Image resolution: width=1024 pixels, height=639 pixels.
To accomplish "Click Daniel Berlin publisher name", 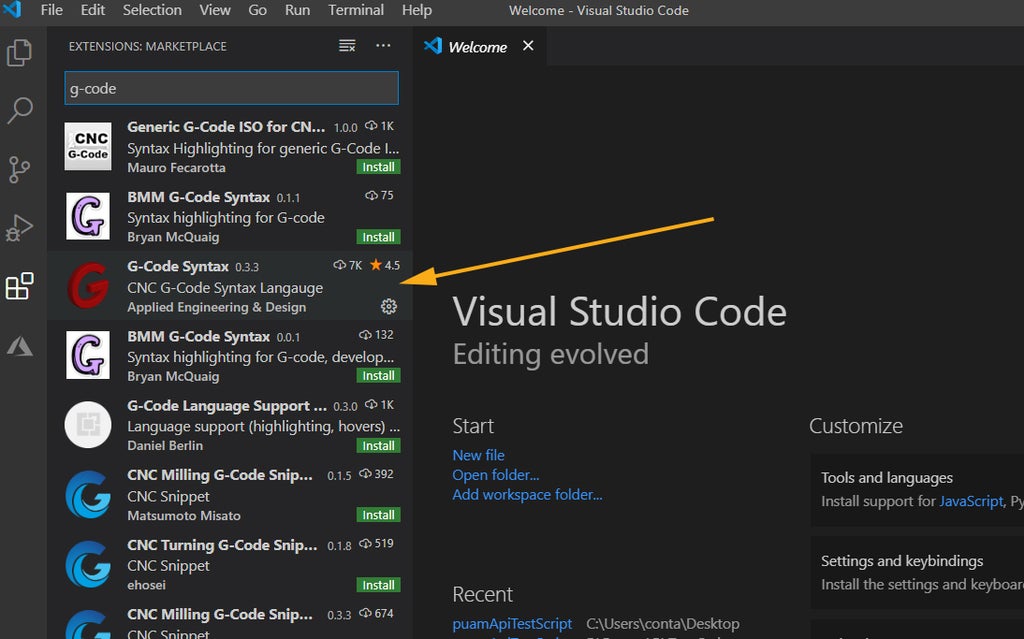I will (x=165, y=446).
